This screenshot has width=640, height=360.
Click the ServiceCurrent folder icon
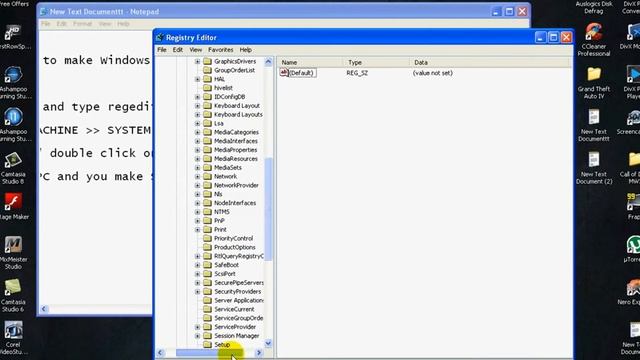207,309
